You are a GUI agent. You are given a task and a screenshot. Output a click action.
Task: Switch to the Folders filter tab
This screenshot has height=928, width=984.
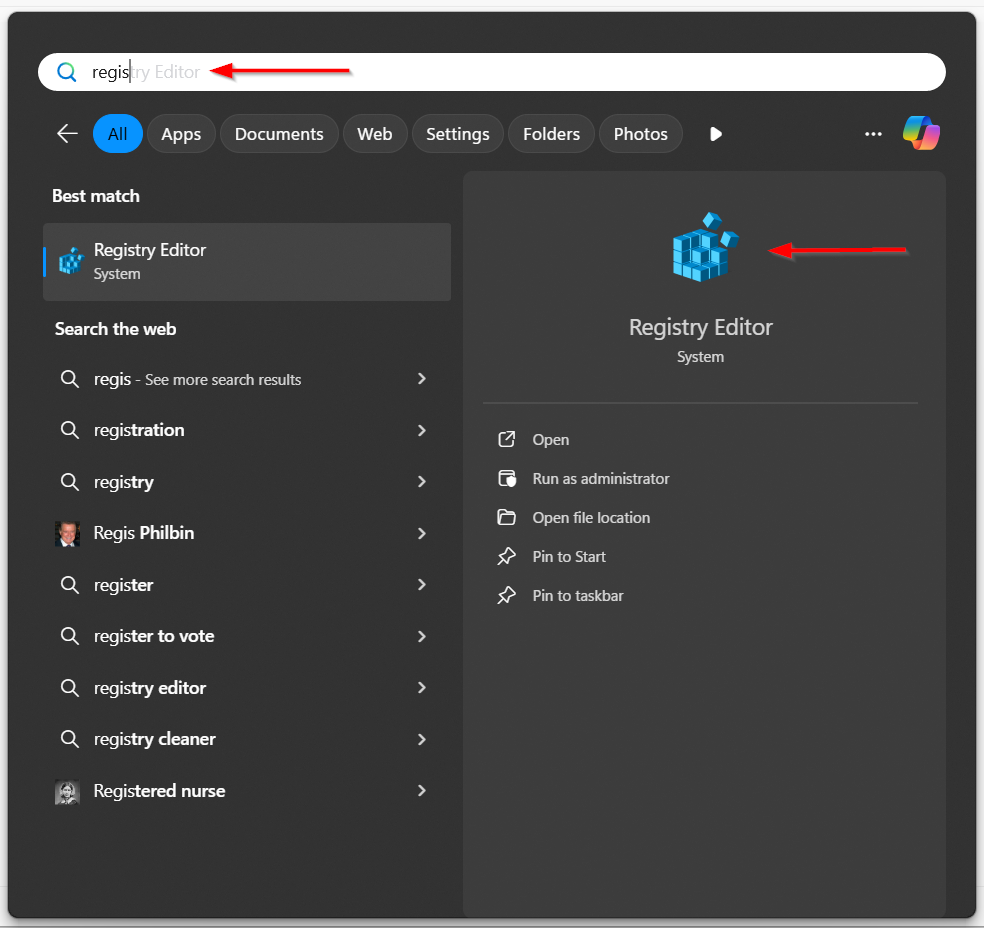click(551, 134)
